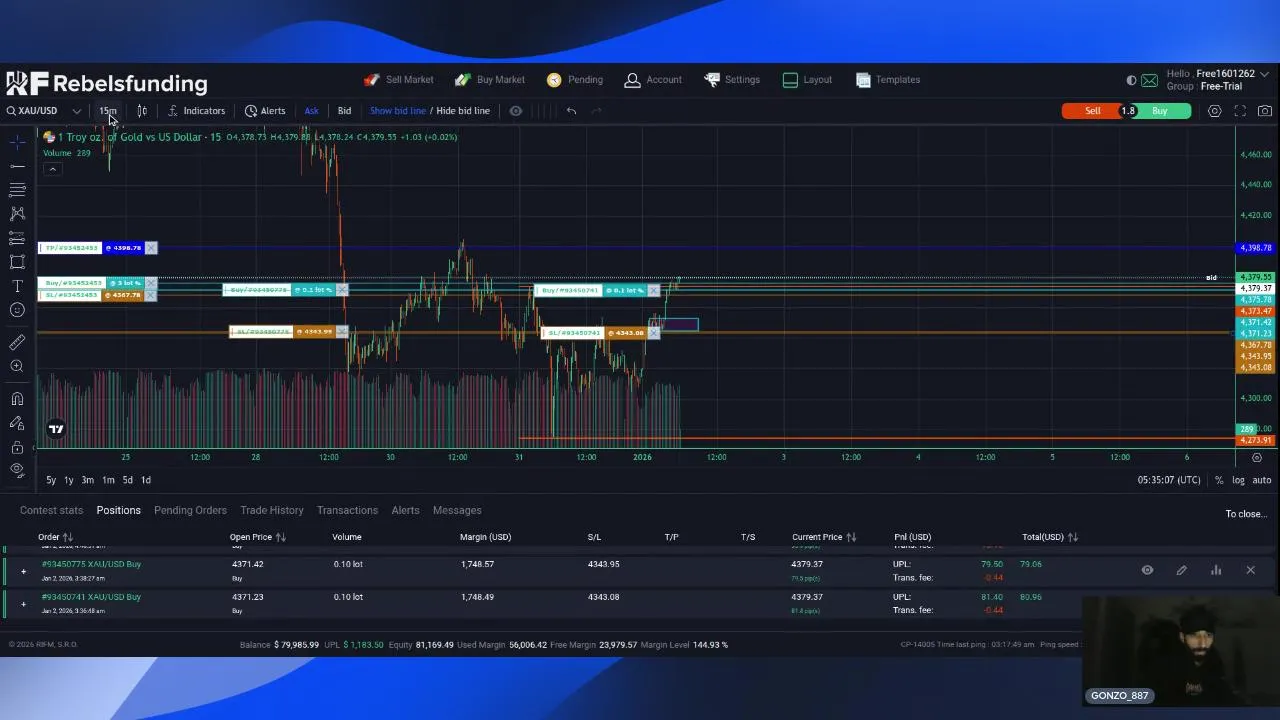Open the chart patterns tool
The image size is (1280, 720).
[x=17, y=213]
